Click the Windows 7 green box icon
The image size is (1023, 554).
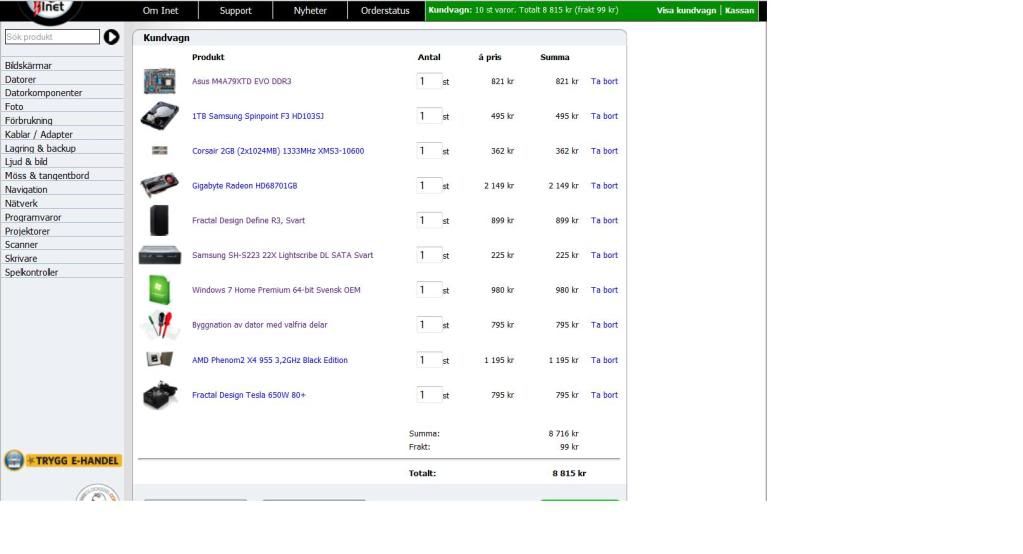[159, 290]
